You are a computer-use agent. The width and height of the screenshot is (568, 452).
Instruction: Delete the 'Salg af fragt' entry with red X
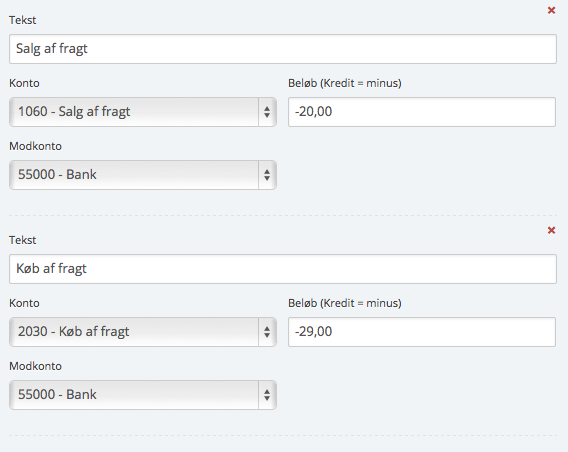click(x=551, y=11)
